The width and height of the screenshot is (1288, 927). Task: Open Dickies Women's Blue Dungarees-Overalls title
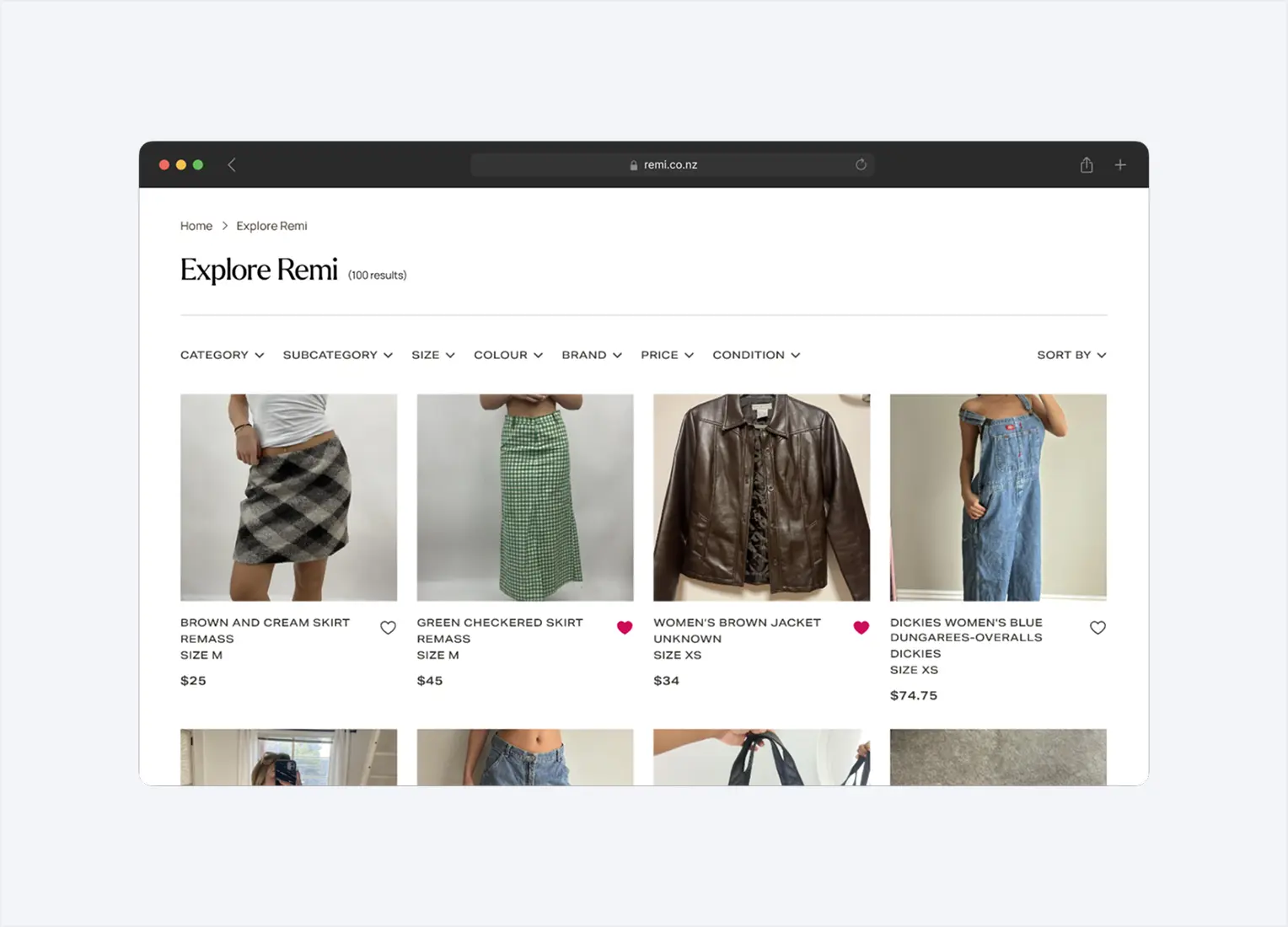click(x=966, y=630)
